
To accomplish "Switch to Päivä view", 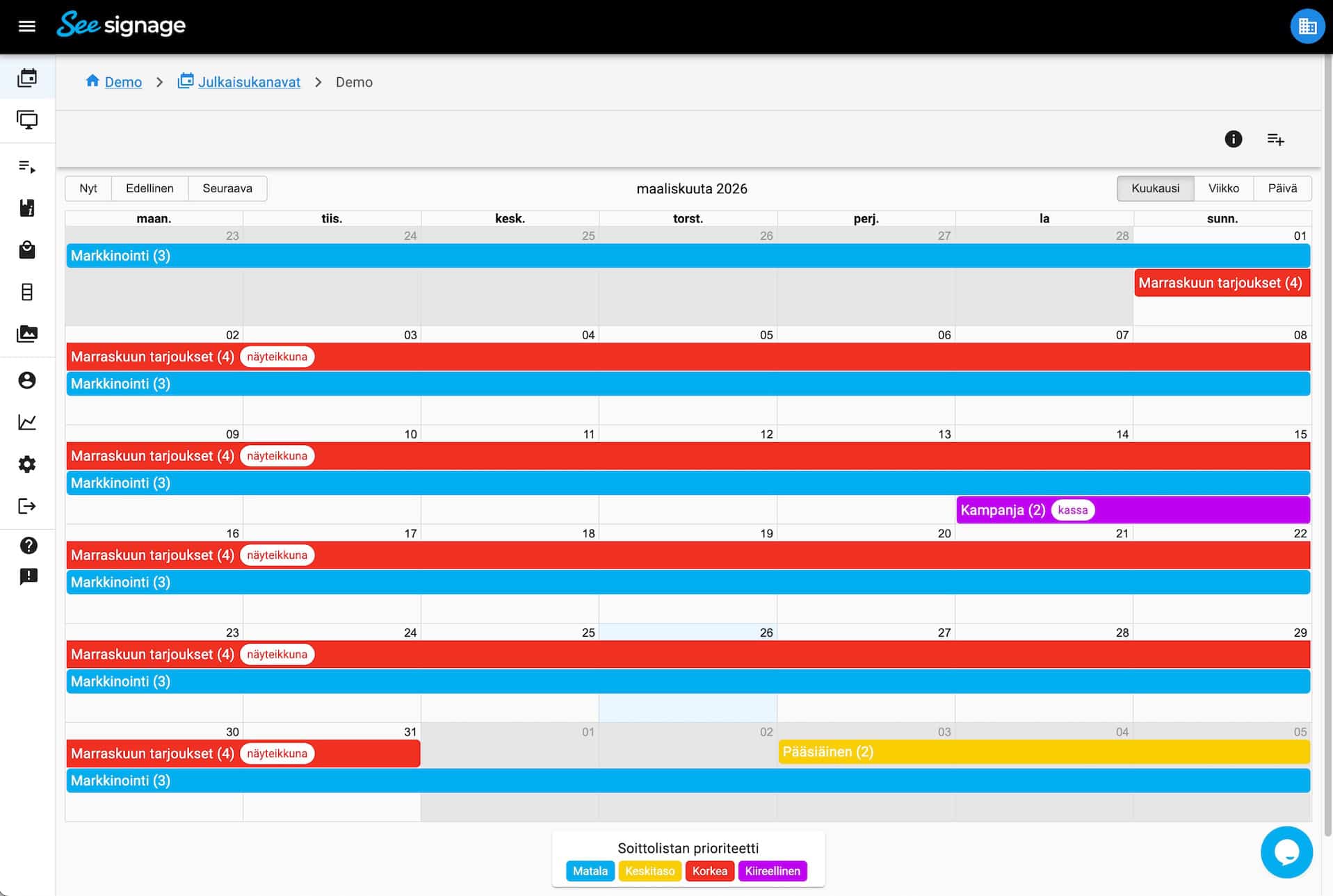I will [x=1282, y=188].
